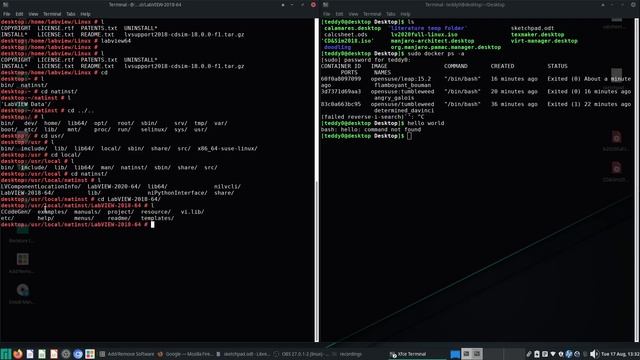This screenshot has width=640, height=360.
Task: Open Edit menu in right terminal window
Action: pyautogui.click(x=339, y=14)
